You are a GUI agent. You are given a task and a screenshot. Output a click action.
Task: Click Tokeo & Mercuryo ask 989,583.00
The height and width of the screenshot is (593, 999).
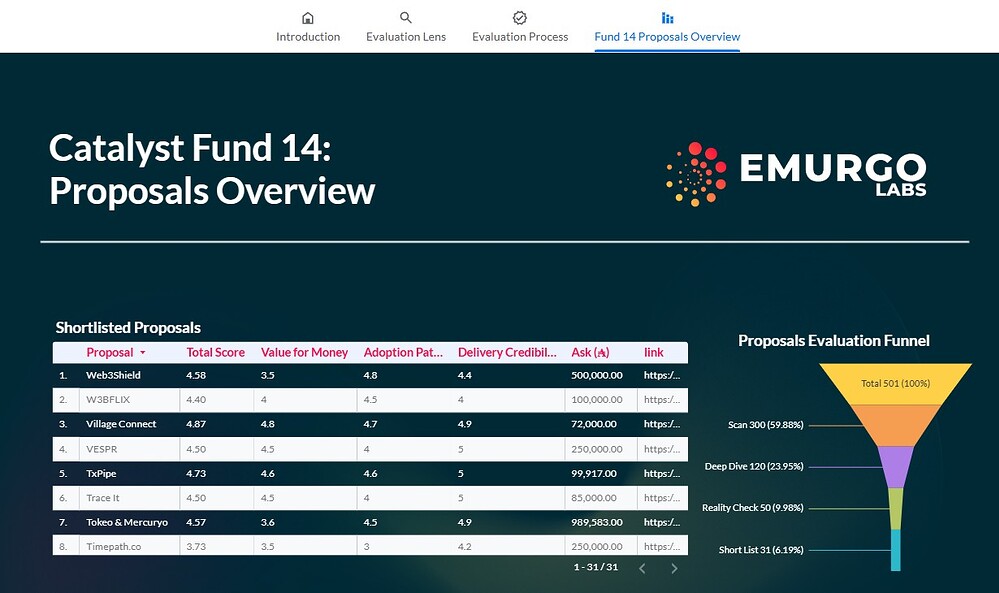[597, 522]
